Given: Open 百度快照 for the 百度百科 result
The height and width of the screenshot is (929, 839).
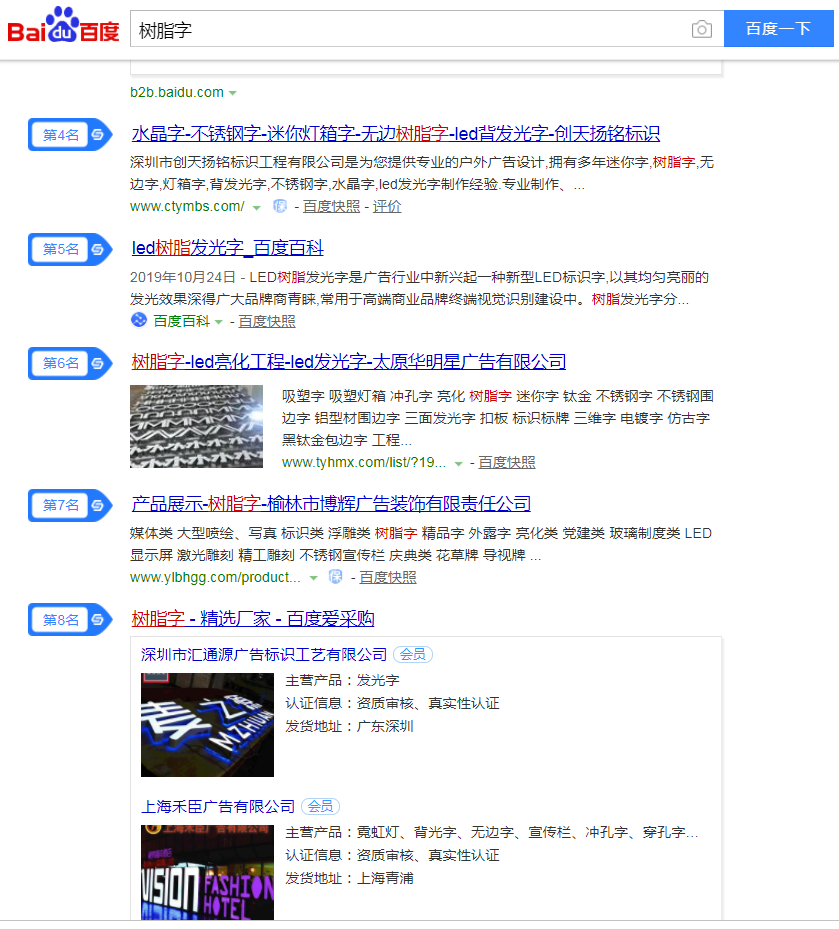Looking at the screenshot, I should [x=267, y=321].
